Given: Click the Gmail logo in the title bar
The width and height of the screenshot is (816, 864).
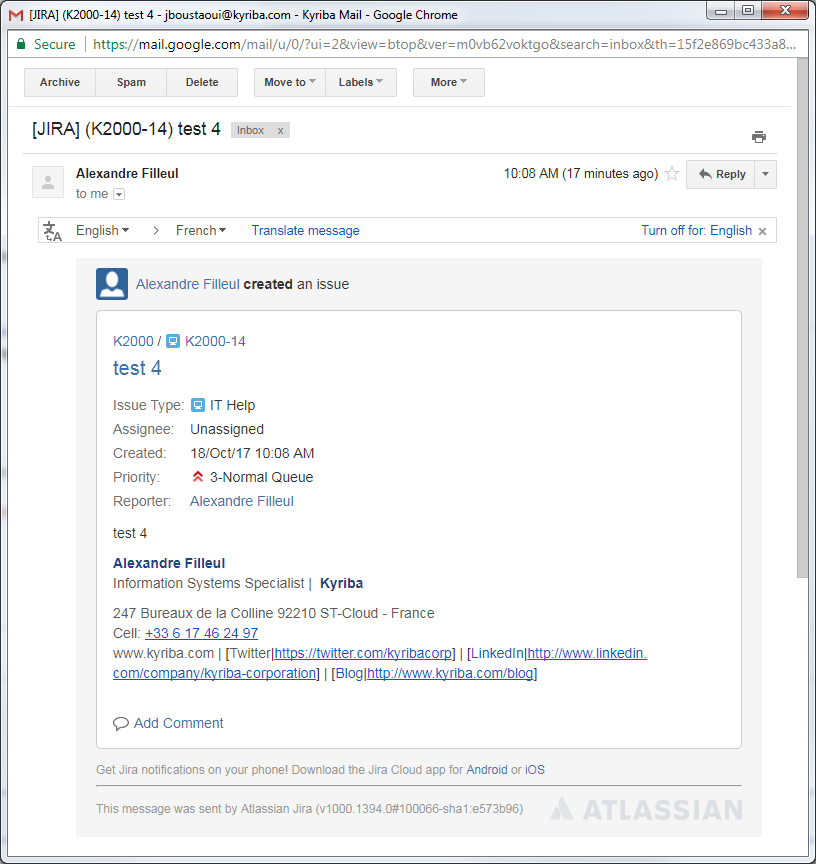Looking at the screenshot, I should click(13, 14).
